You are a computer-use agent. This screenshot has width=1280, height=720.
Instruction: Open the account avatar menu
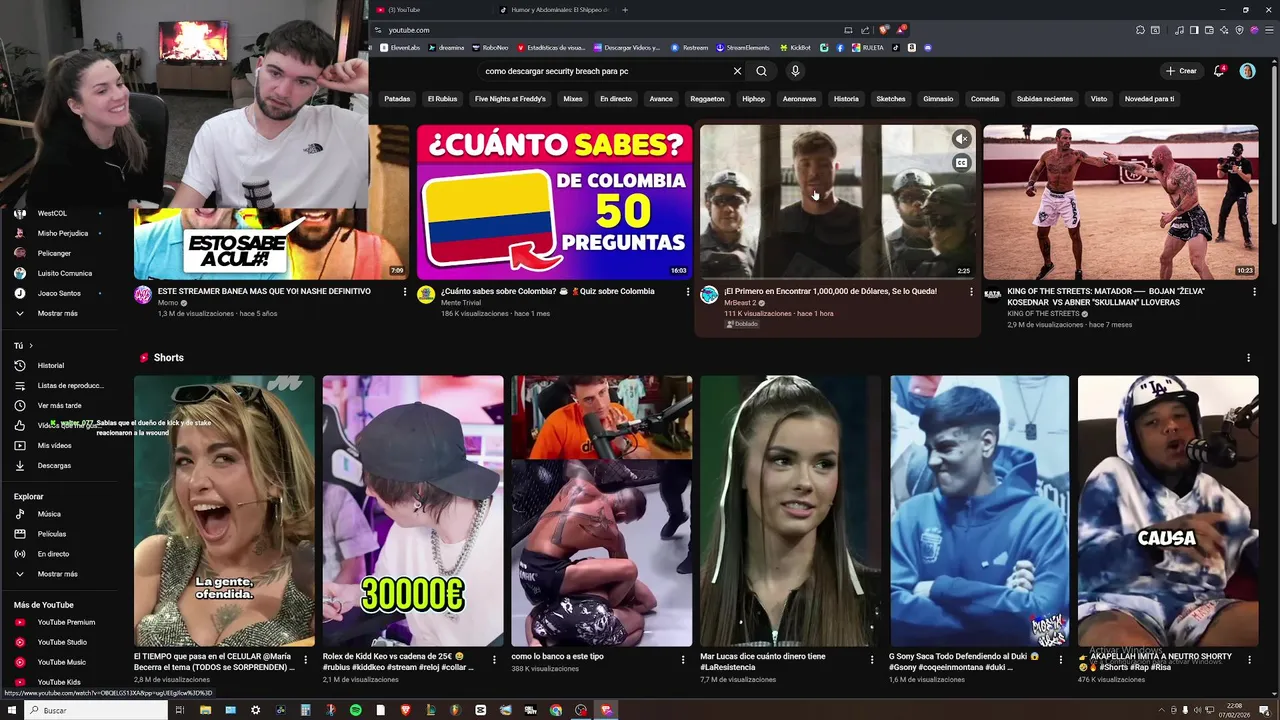click(x=1247, y=71)
